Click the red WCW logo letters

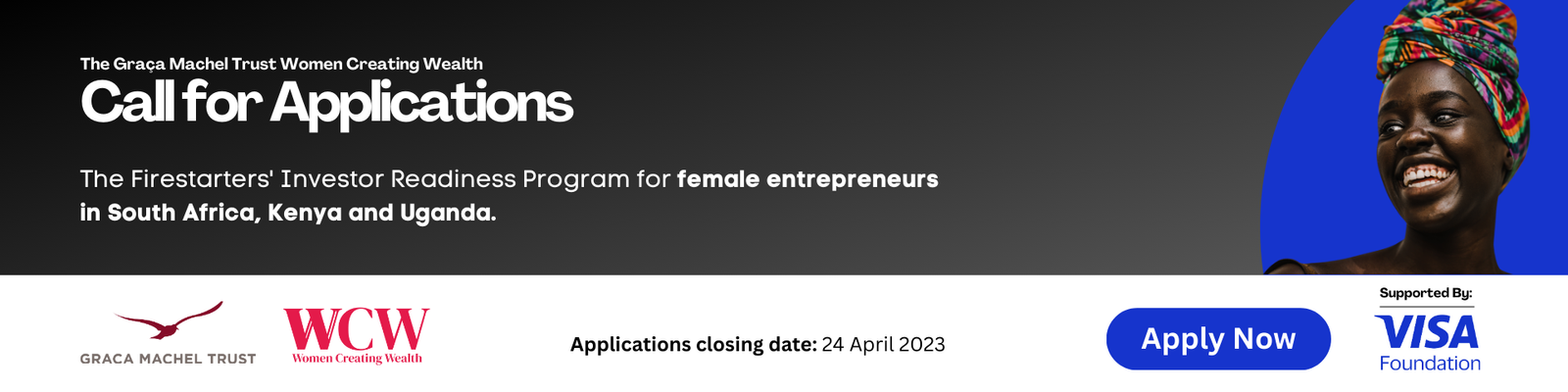(357, 329)
